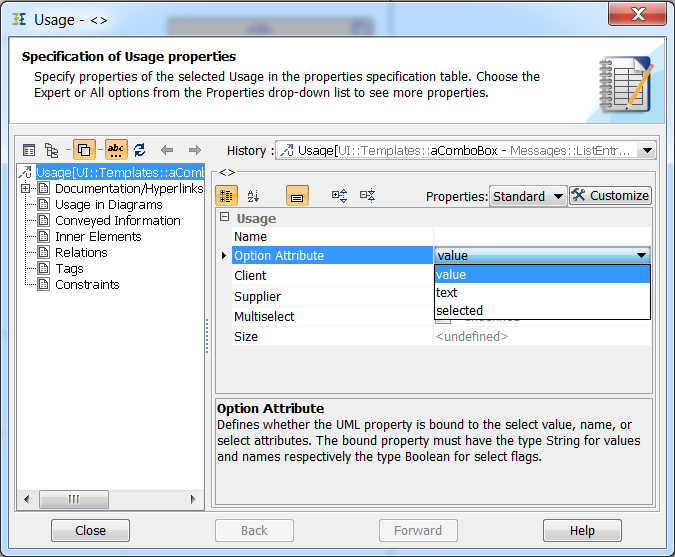The image size is (675, 557).
Task: Click the tree horizontal scrollbar thumb
Action: point(74,499)
